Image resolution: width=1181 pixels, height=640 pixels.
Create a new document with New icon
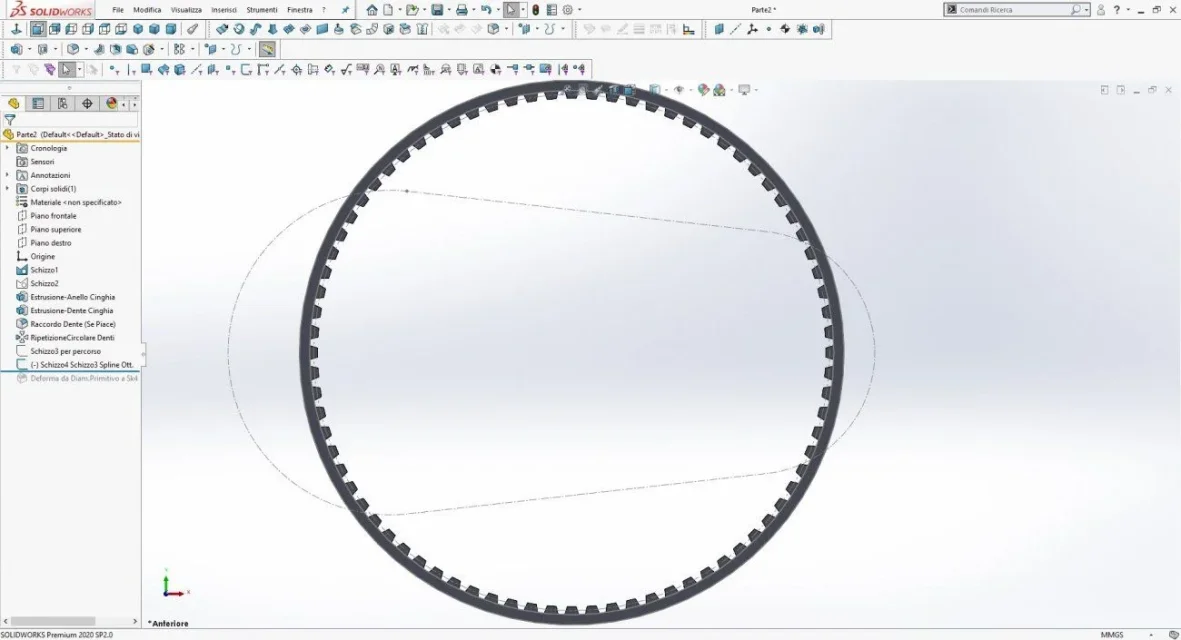[x=388, y=10]
